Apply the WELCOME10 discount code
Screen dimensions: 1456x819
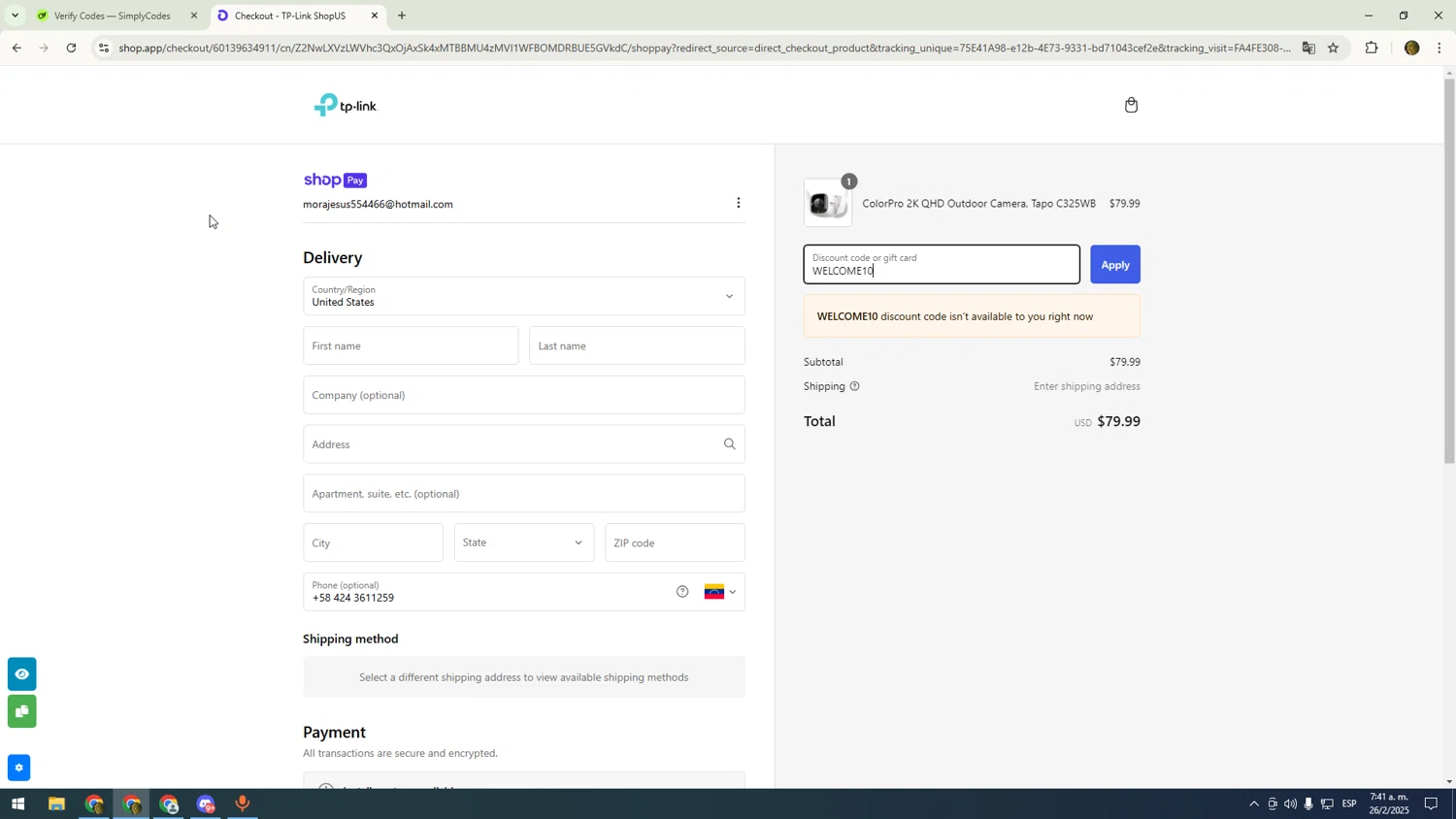click(1115, 265)
